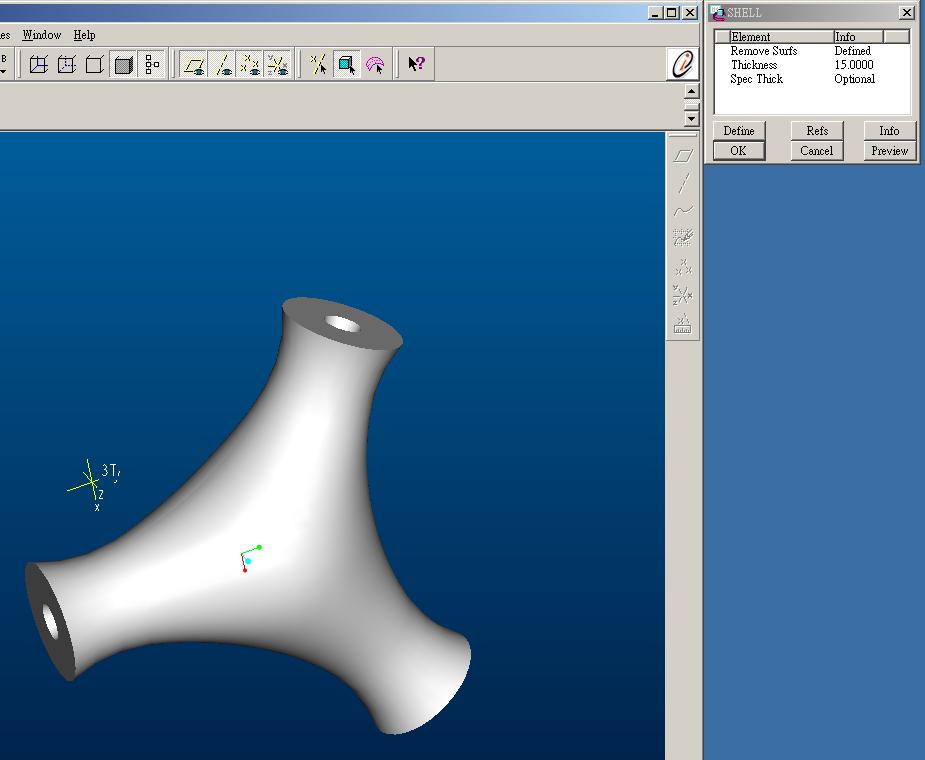Minimize the main application window
Screen dimensions: 925x760
click(x=655, y=12)
